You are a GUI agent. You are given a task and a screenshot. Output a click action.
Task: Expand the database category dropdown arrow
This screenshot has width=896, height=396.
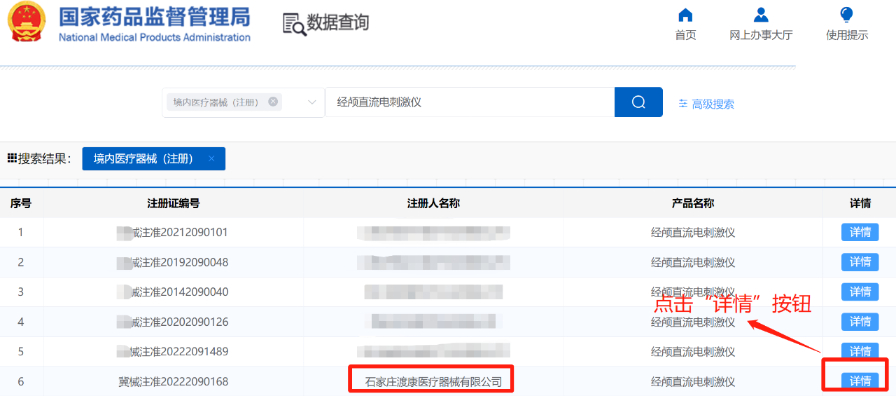312,102
